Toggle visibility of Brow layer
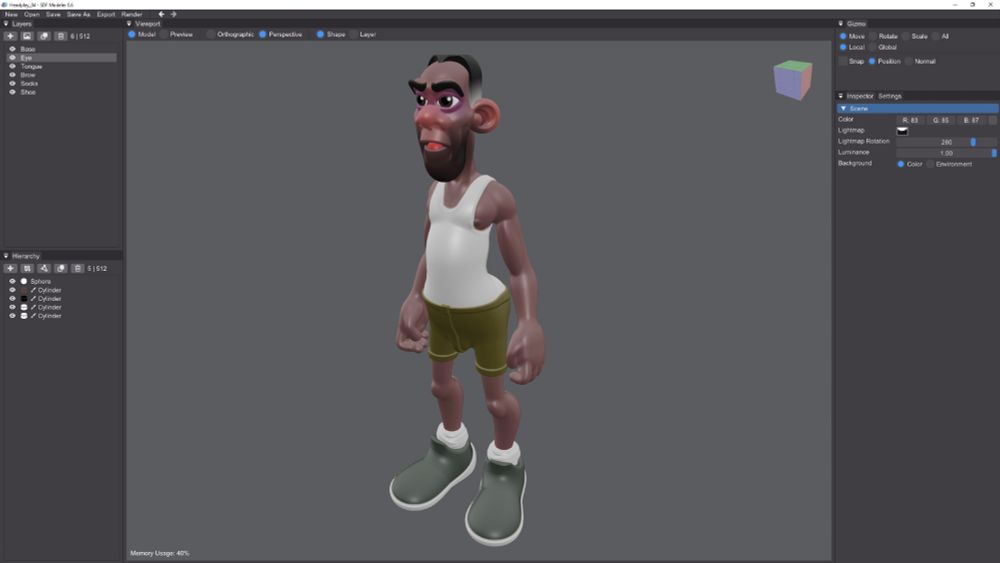 tap(12, 75)
